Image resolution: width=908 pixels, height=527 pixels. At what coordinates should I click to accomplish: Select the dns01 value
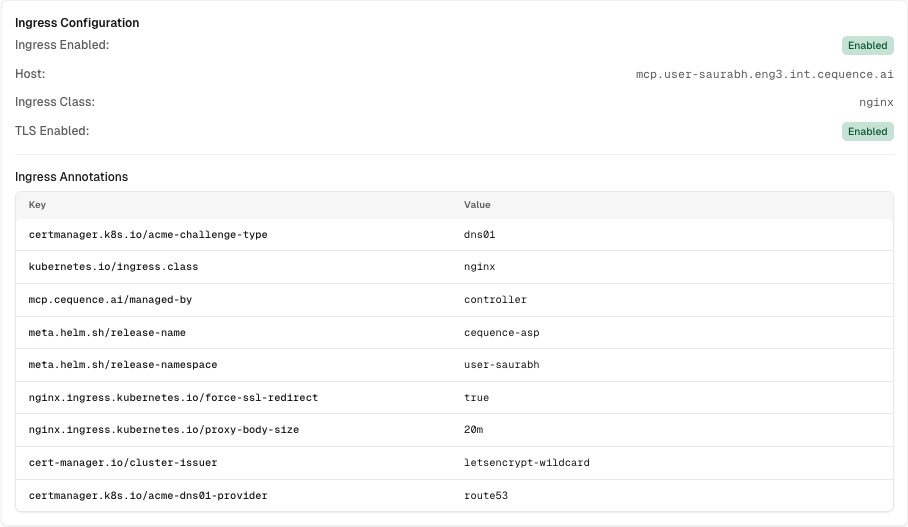click(x=479, y=235)
